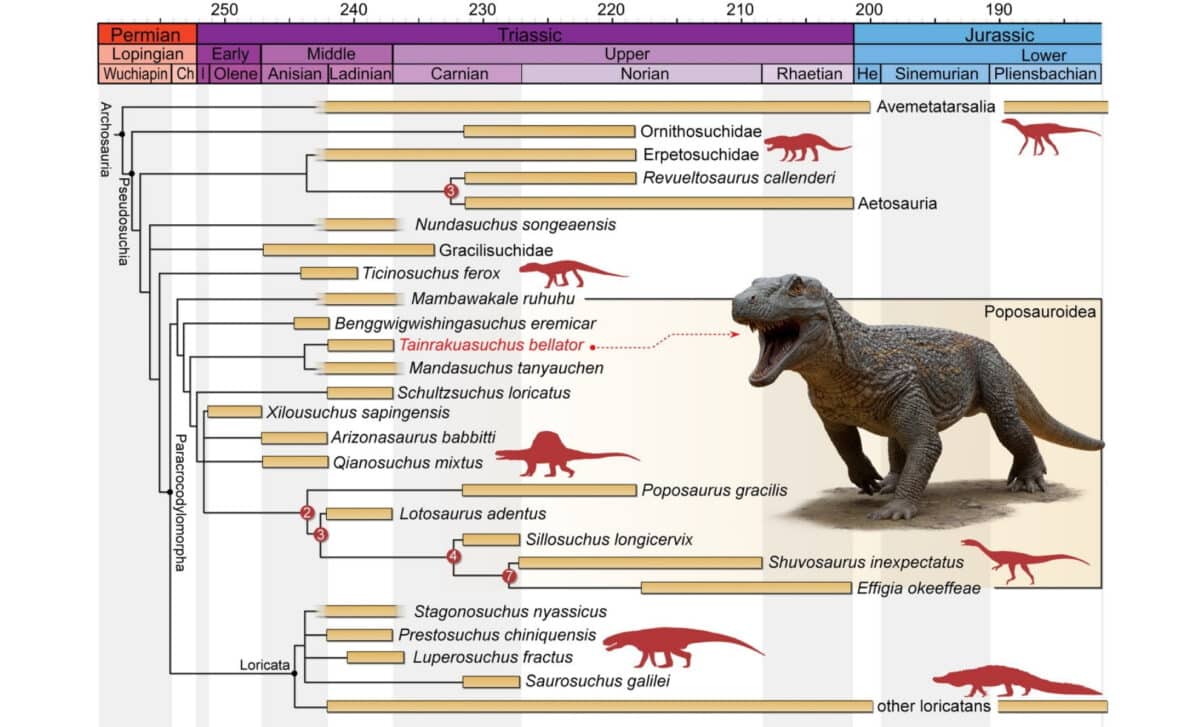Image resolution: width=1200 pixels, height=727 pixels.
Task: Toggle the red node marker numbered 2
Action: [305, 514]
